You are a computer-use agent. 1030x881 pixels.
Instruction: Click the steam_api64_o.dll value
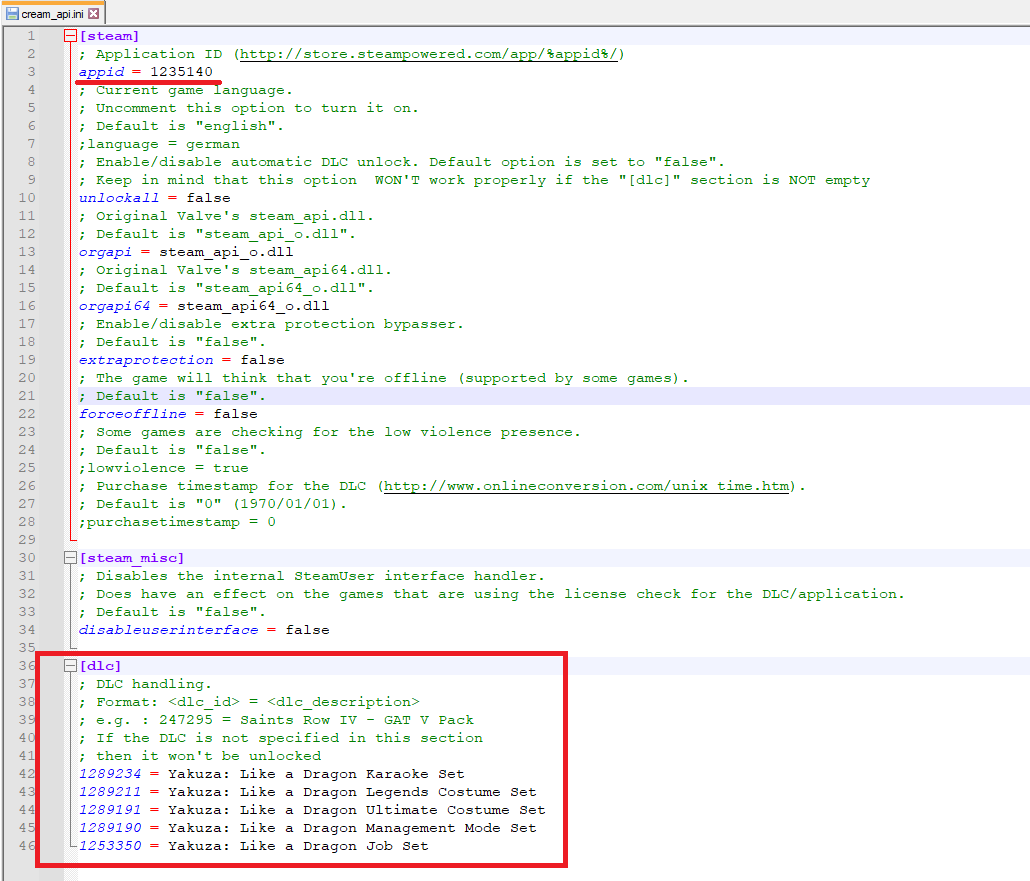pyautogui.click(x=253, y=306)
